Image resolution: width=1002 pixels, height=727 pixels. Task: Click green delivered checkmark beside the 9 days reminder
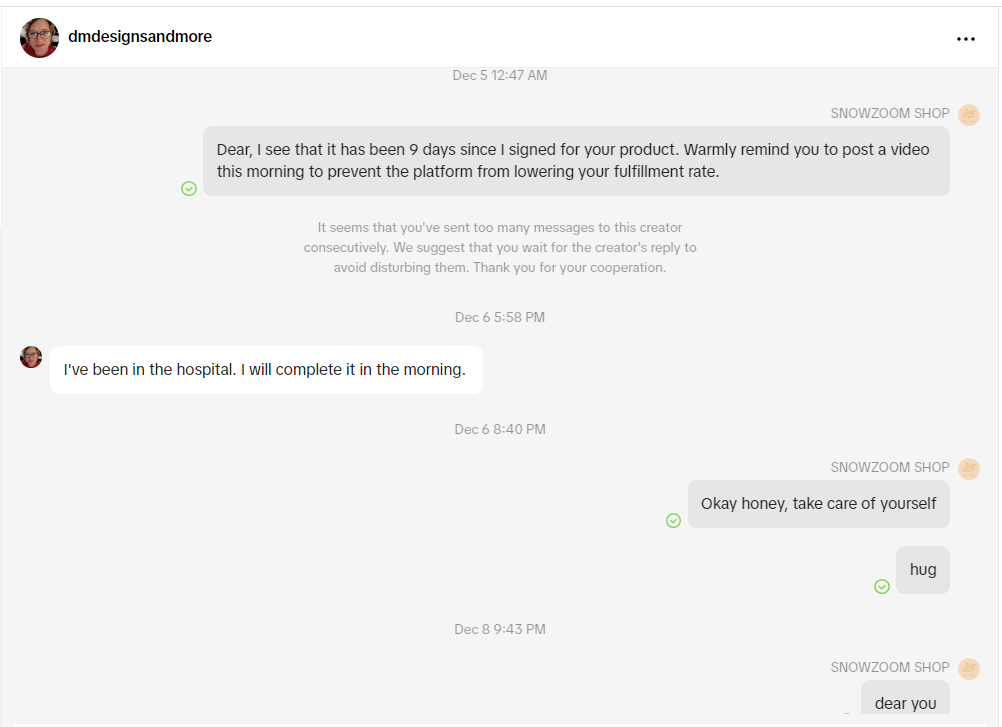coord(189,188)
